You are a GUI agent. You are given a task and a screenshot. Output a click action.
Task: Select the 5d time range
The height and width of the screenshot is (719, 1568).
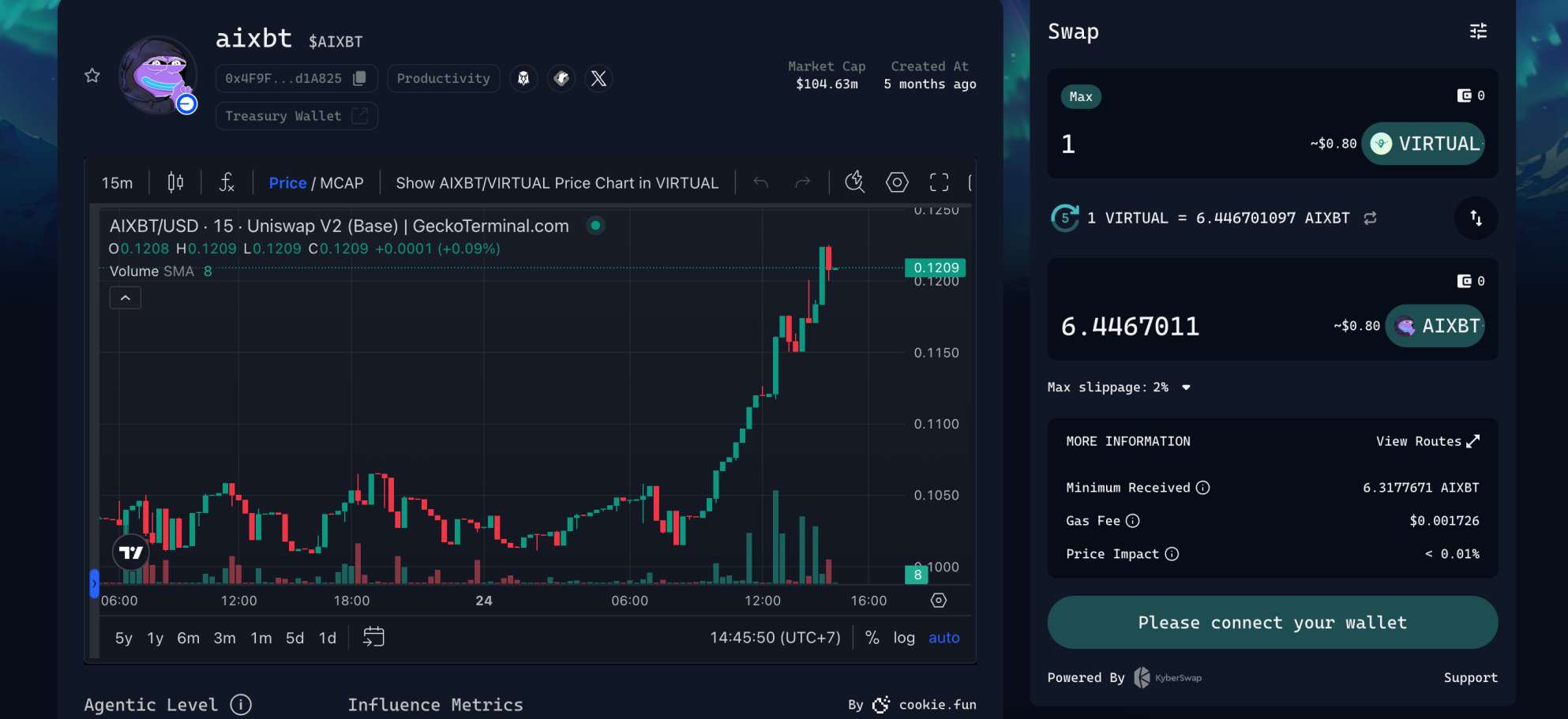[x=294, y=638]
